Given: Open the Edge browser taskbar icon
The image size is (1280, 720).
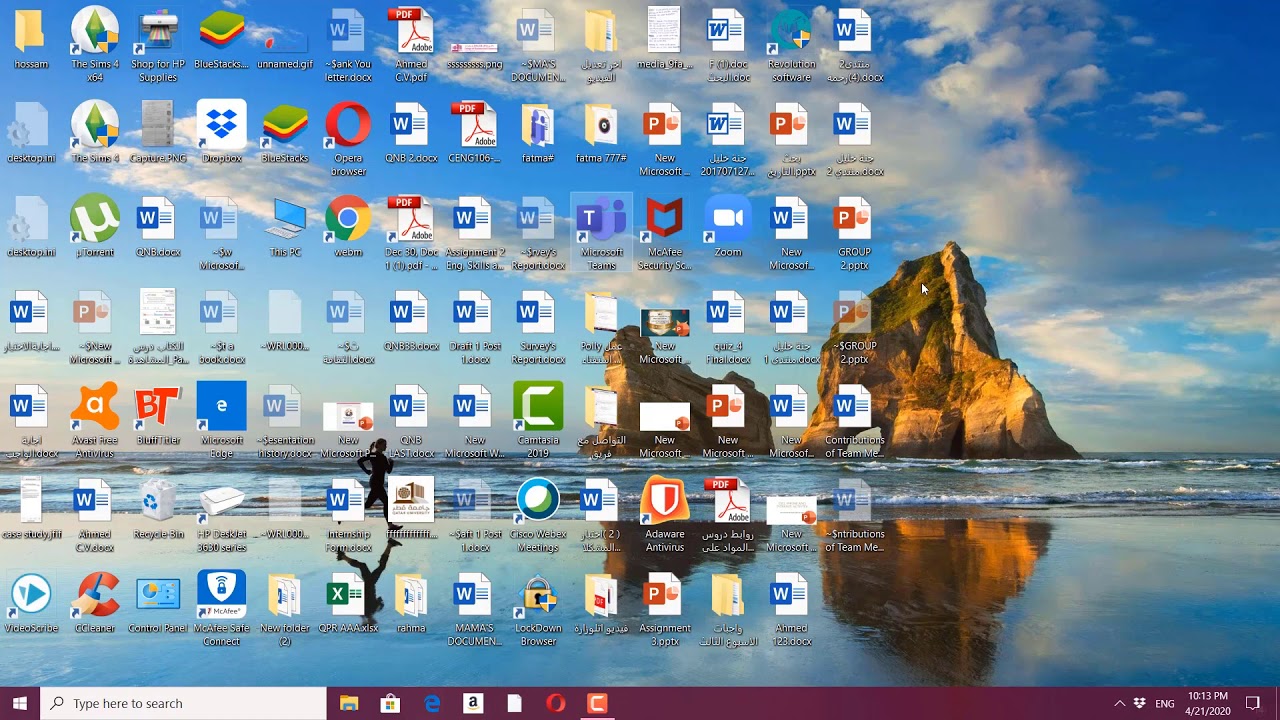Looking at the screenshot, I should point(432,703).
